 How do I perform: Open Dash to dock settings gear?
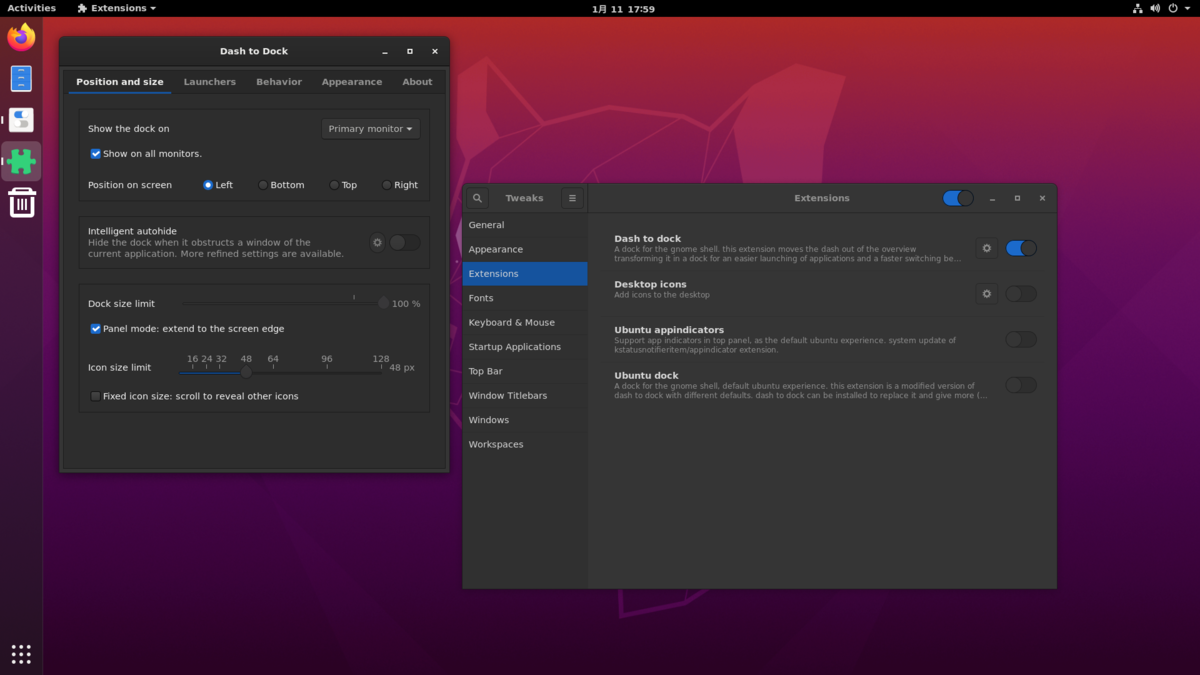point(987,248)
